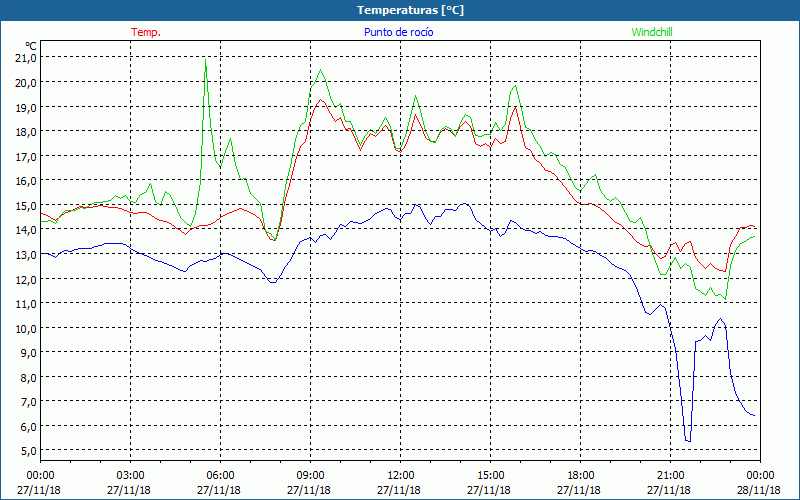800x500 pixels.
Task: Click the 7,0 y-axis value
Action: click(x=28, y=402)
